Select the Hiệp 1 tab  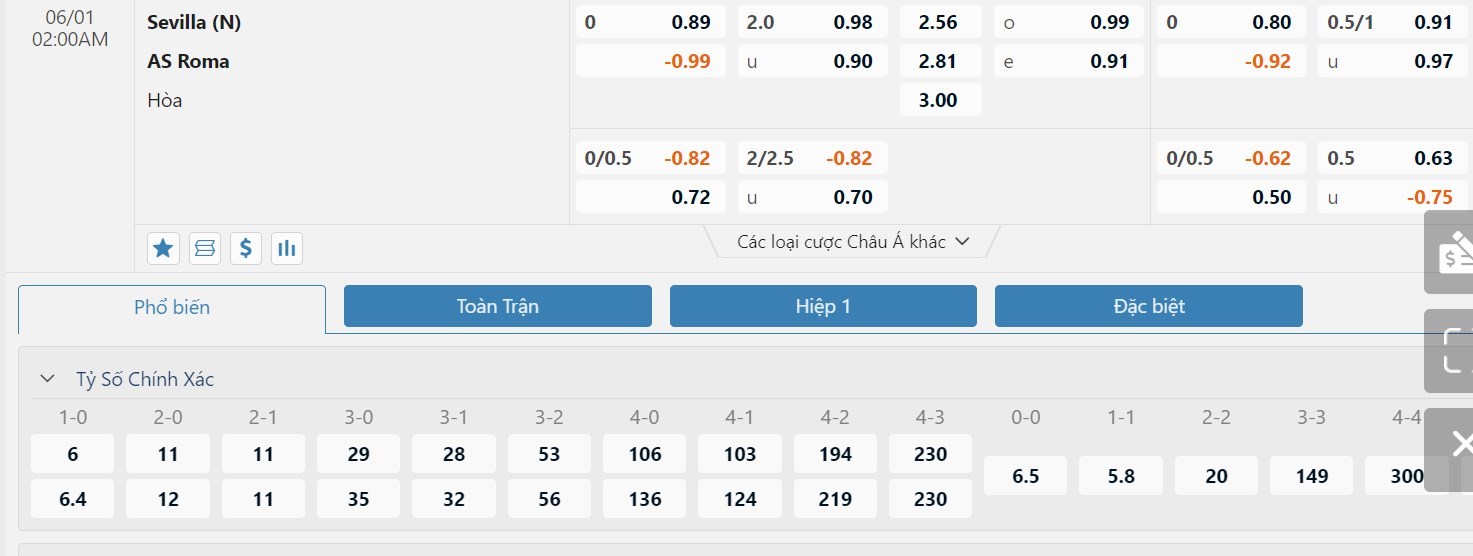[x=823, y=306]
